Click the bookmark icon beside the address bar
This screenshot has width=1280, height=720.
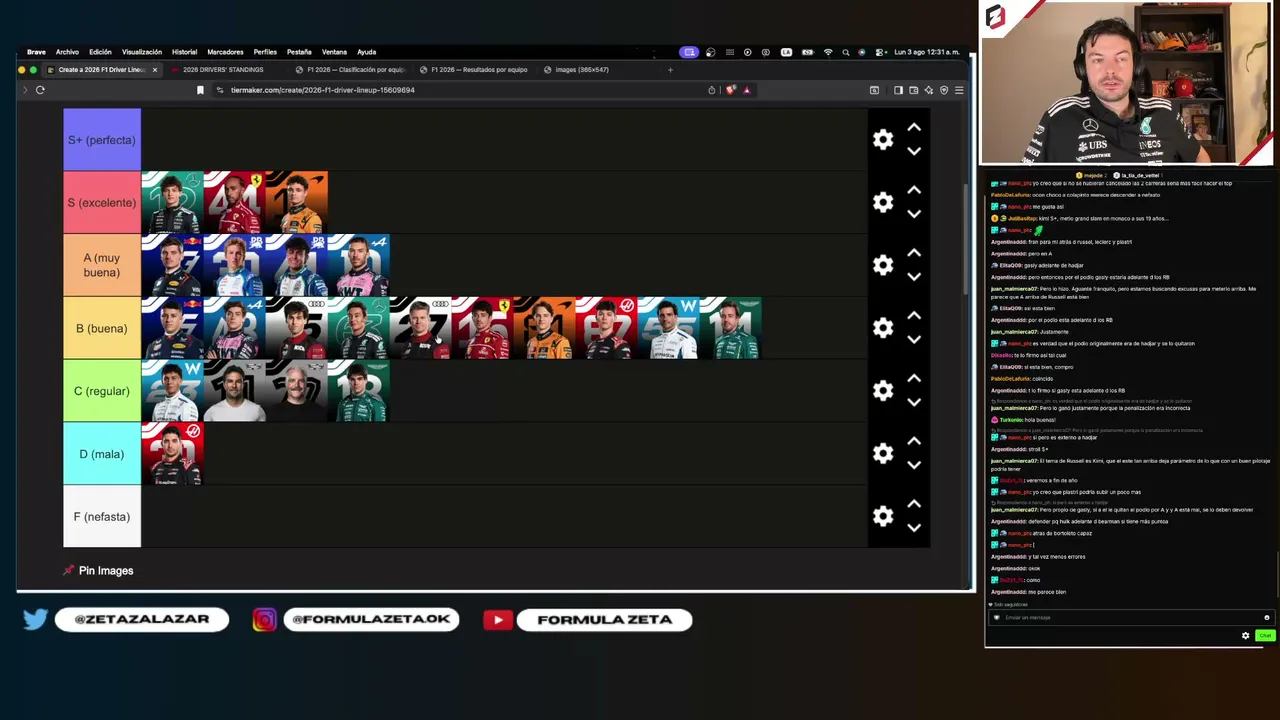(x=200, y=90)
